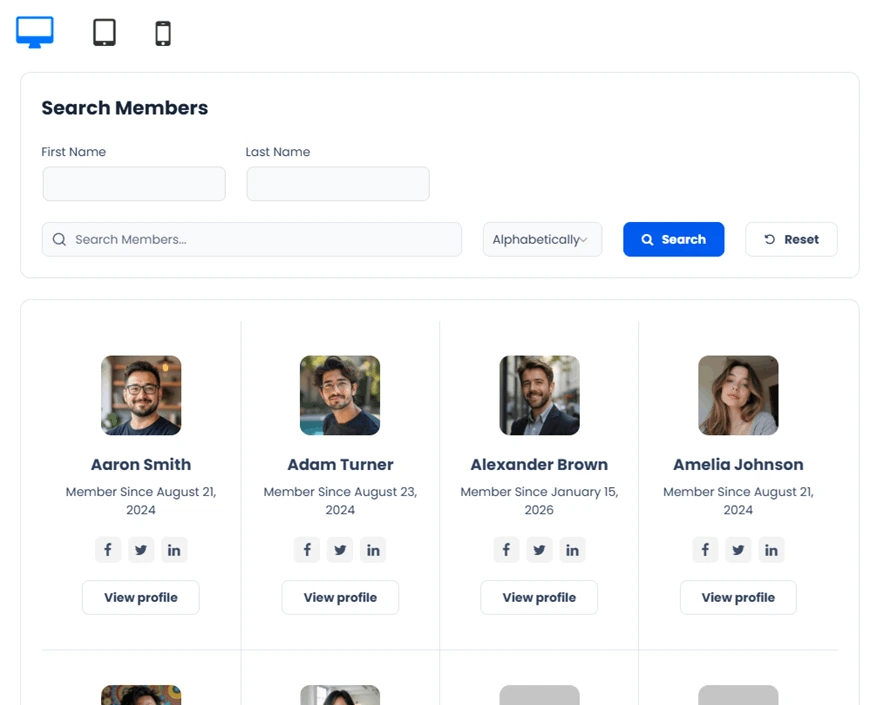This screenshot has height=705, width=877.
Task: Click Alexander Brown's profile photo
Action: pos(539,396)
